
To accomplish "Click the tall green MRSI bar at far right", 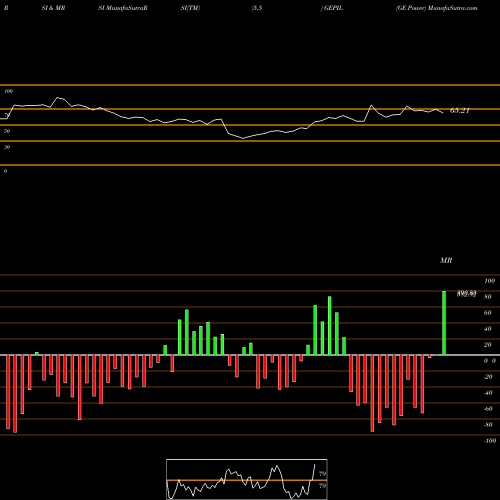I will (x=444, y=323).
